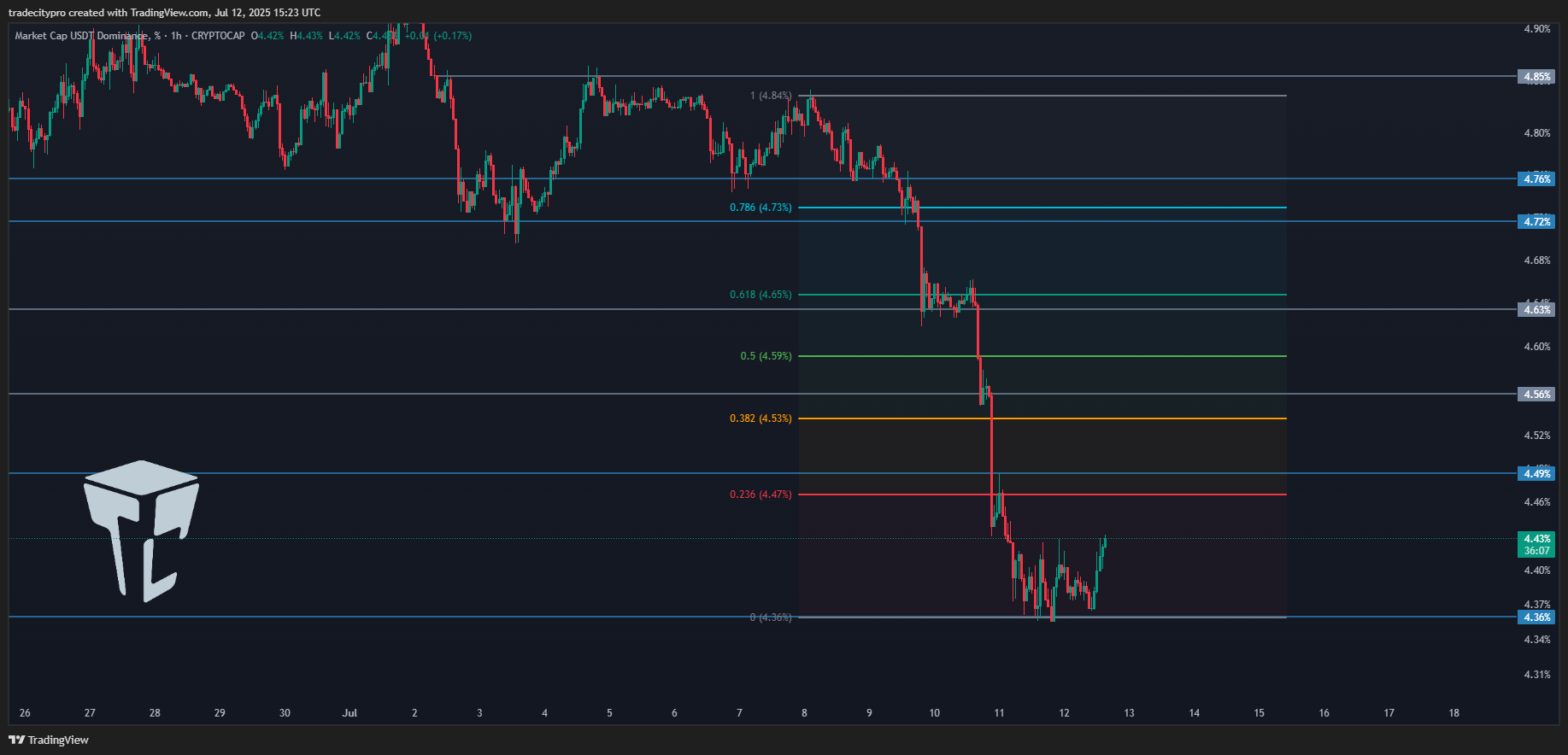
Task: Select the CRYPTOCAP exchange label
Action: (x=218, y=36)
